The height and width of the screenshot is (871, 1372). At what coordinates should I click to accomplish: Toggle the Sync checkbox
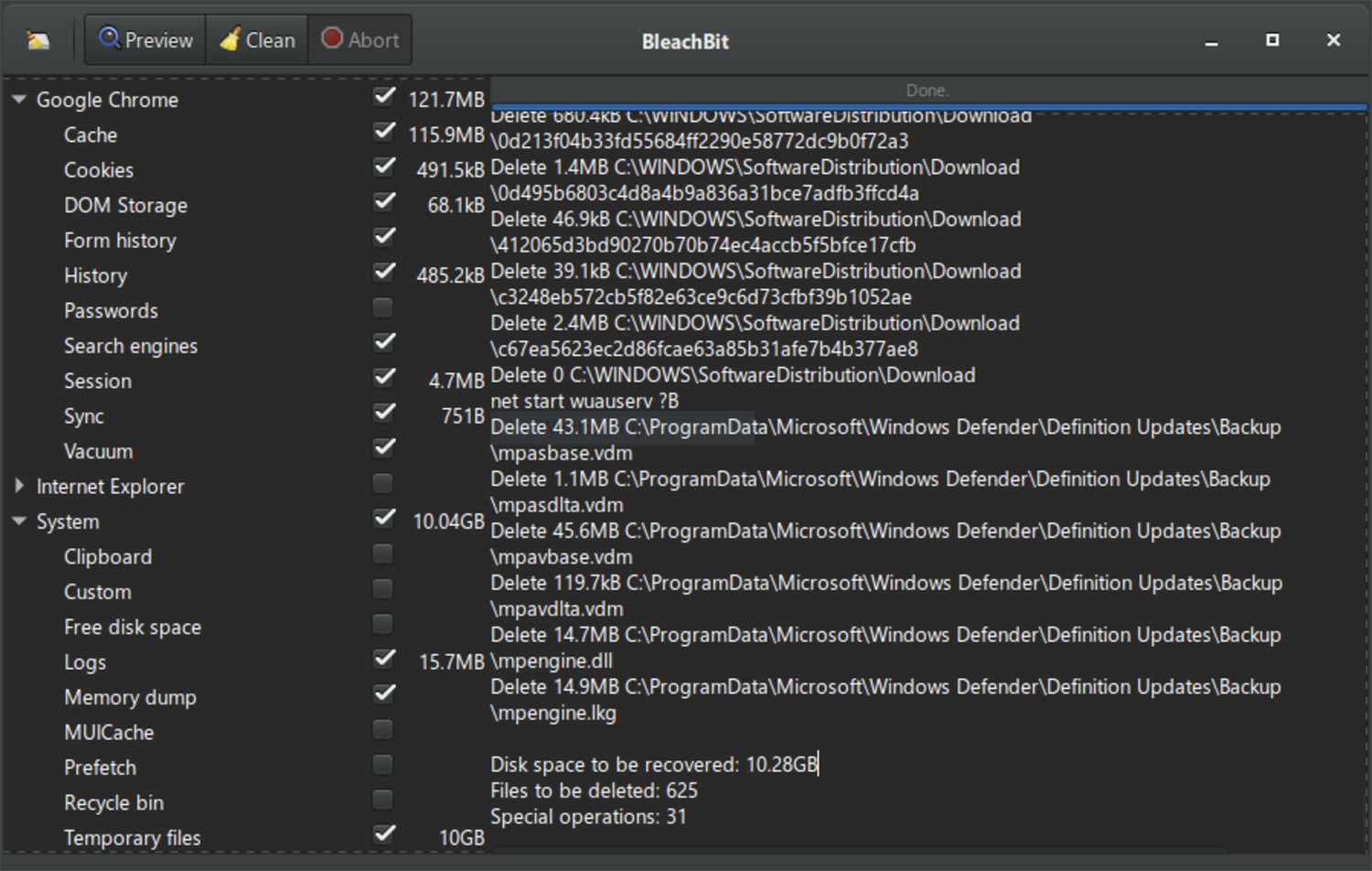point(384,413)
